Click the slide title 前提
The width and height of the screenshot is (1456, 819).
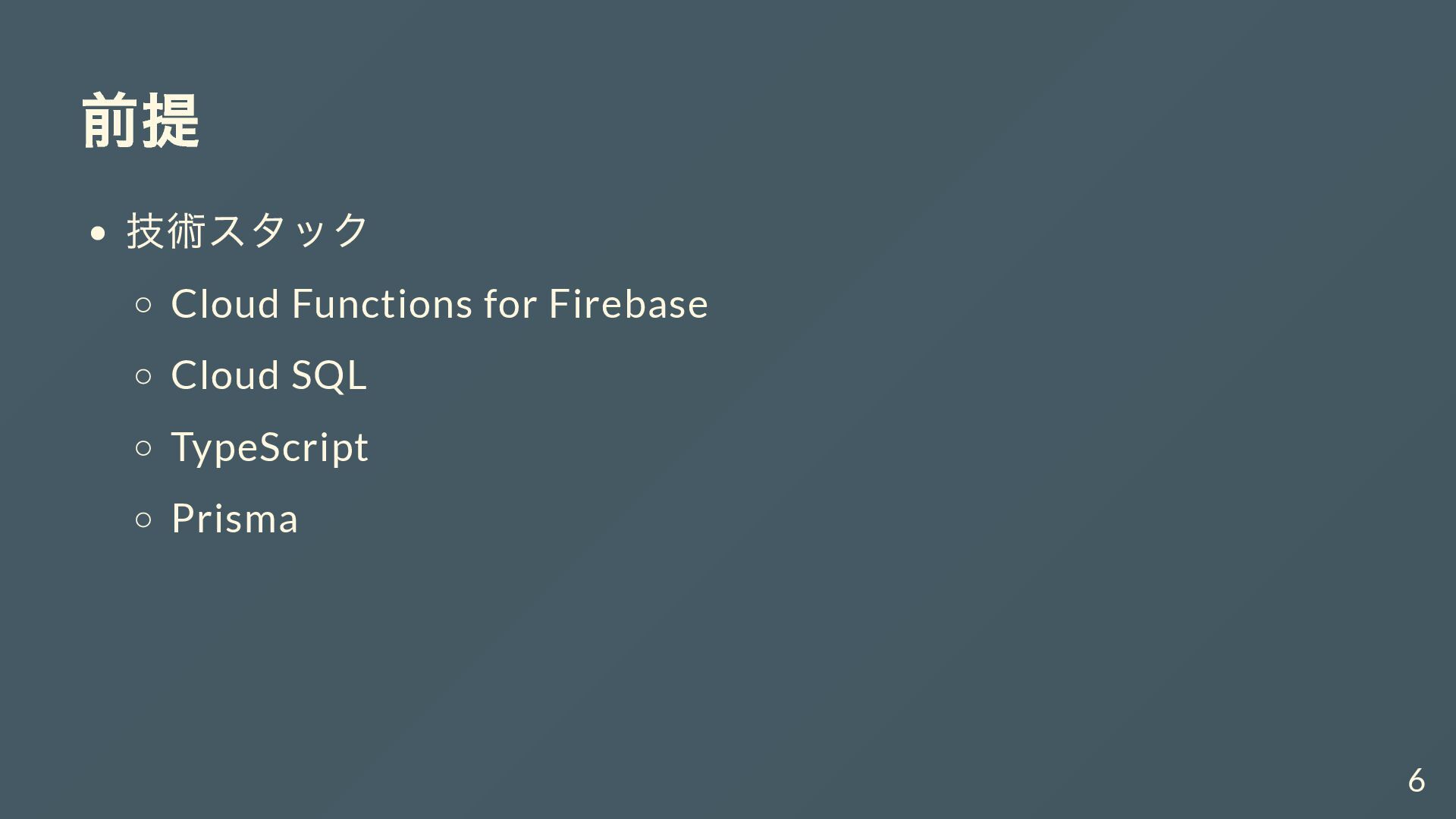tap(141, 121)
